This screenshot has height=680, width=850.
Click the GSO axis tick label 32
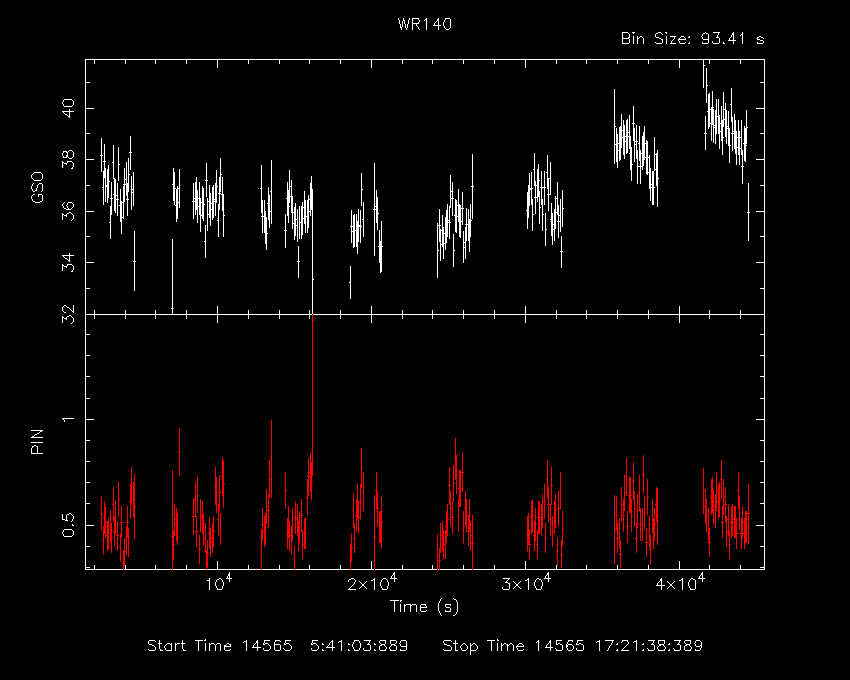68,314
